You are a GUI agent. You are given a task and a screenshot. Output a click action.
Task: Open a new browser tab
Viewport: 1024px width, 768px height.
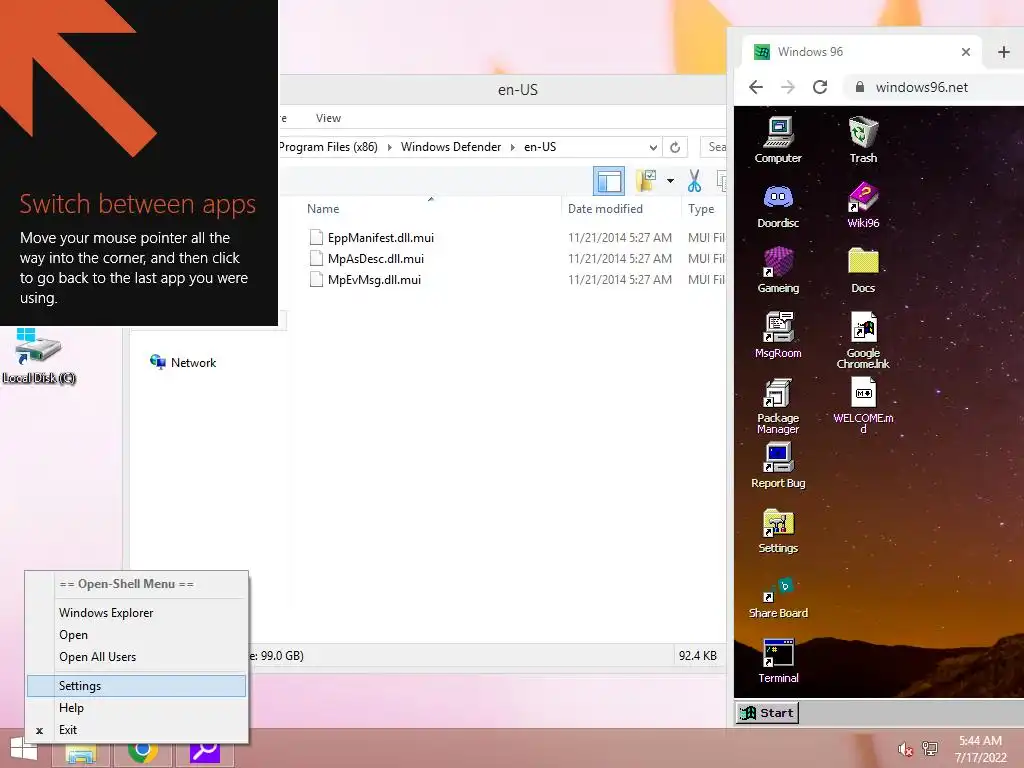click(1004, 52)
